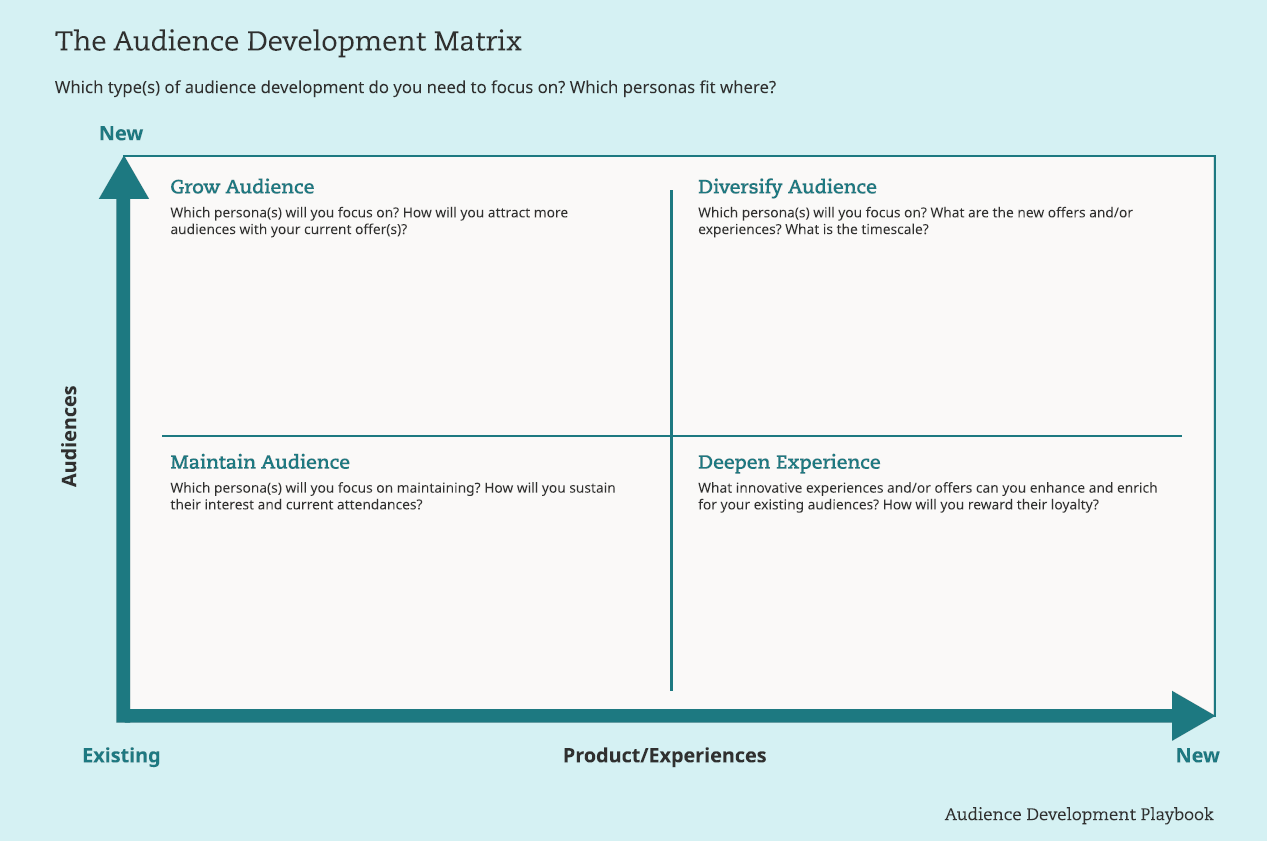1267x841 pixels.
Task: Click the right-pointing arrowhead on the Product/Experiences axis
Action: [x=1192, y=715]
